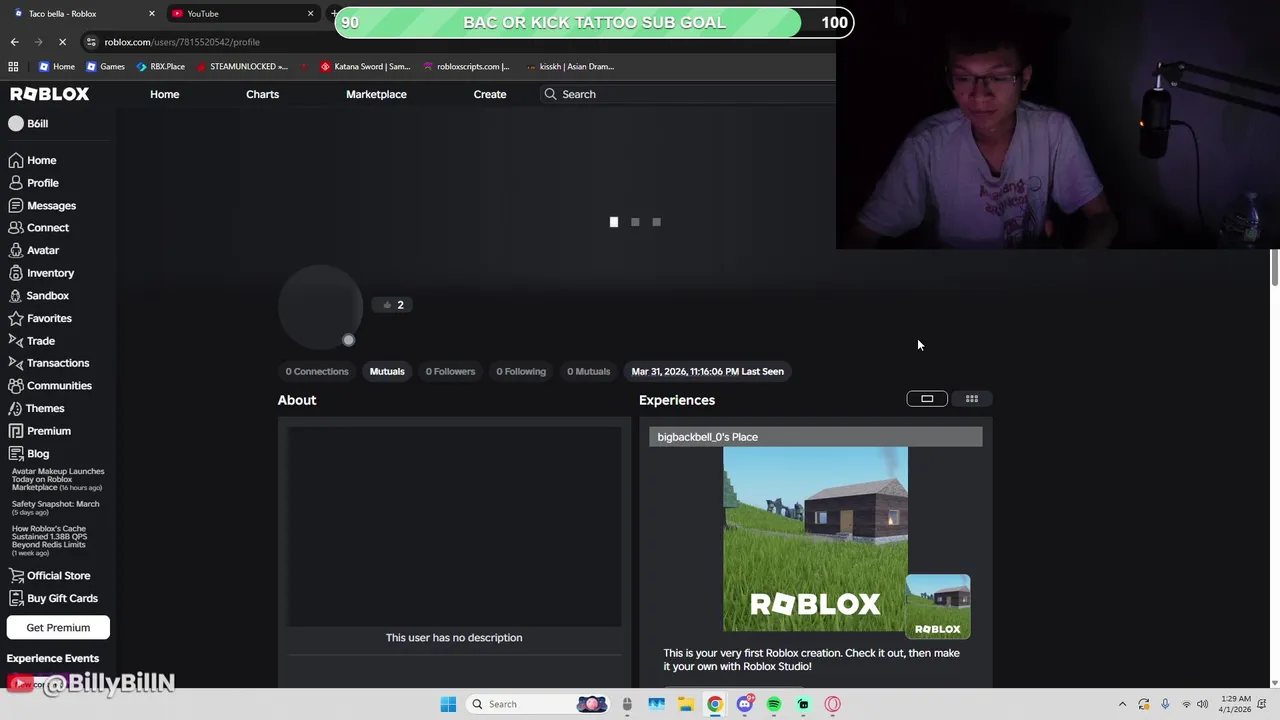Open Inventory in the sidebar
Viewport: 1280px width, 720px height.
[41, 273]
